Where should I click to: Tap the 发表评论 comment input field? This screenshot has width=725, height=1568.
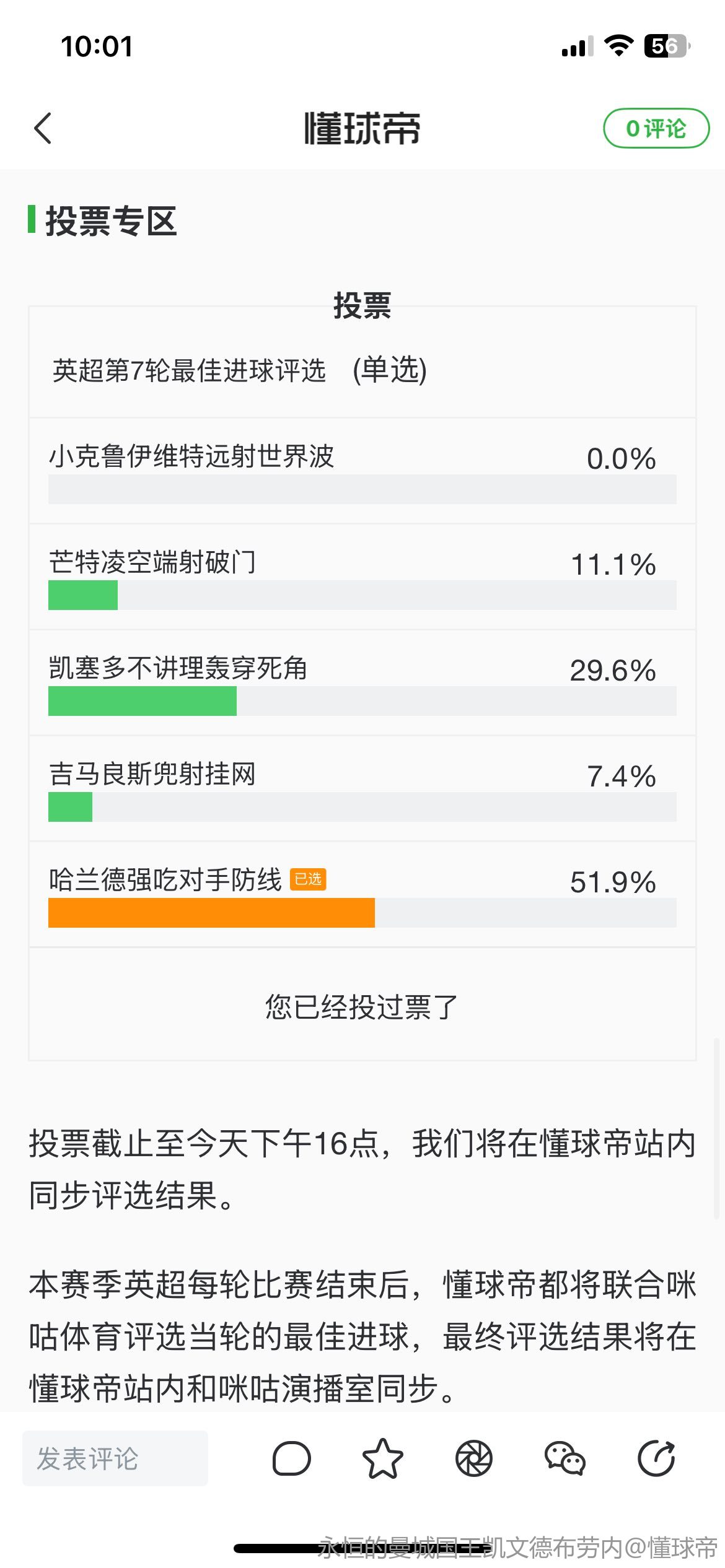pyautogui.click(x=115, y=1458)
